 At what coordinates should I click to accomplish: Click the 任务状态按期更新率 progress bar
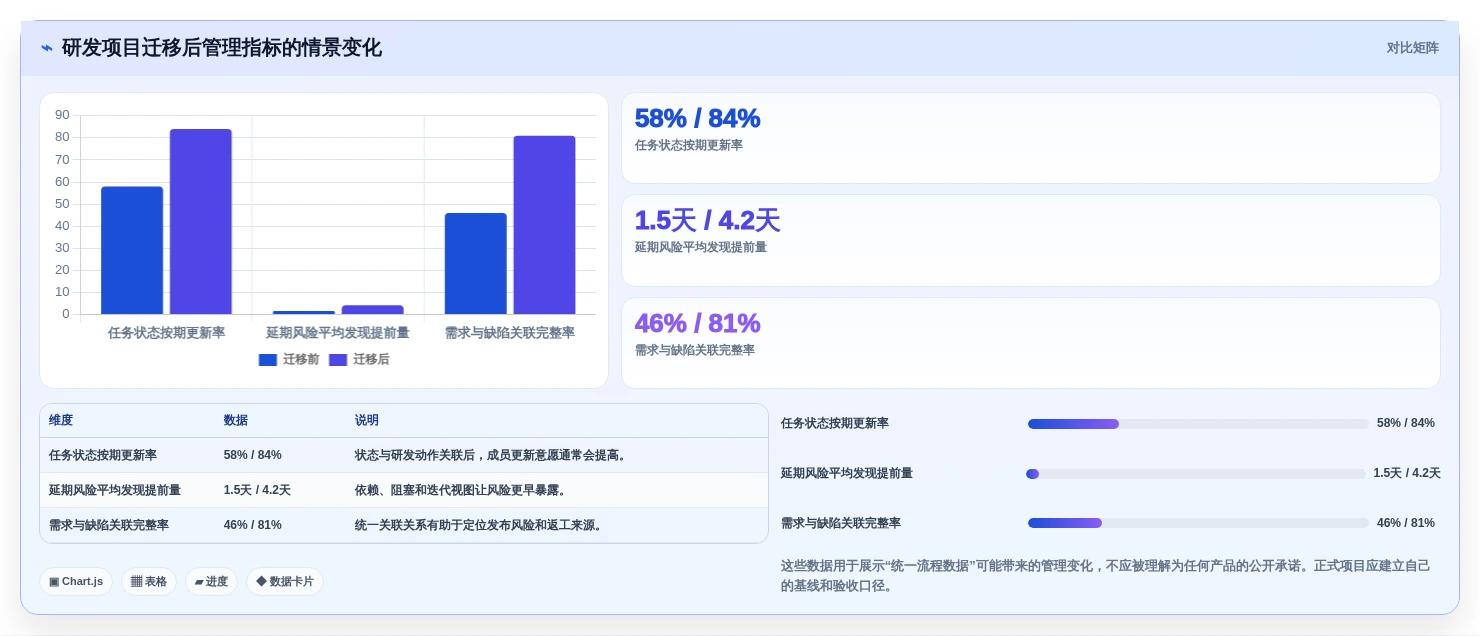click(1198, 424)
